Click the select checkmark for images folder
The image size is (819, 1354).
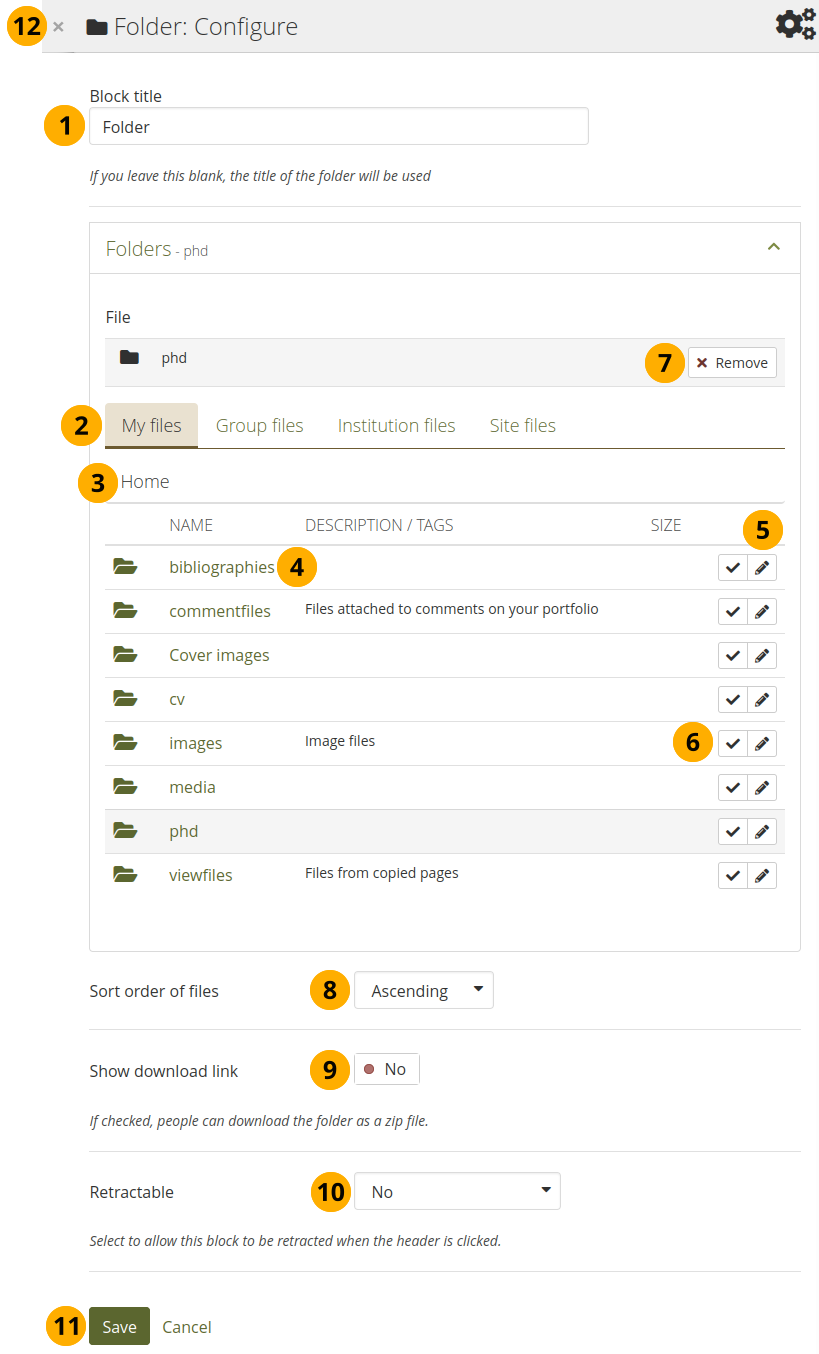pos(733,744)
